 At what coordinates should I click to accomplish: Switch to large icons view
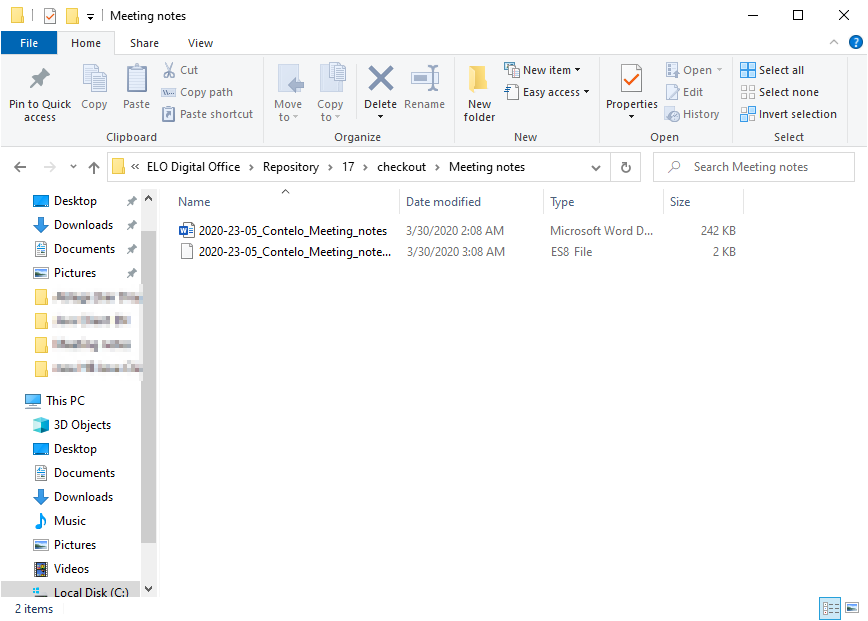[852, 607]
